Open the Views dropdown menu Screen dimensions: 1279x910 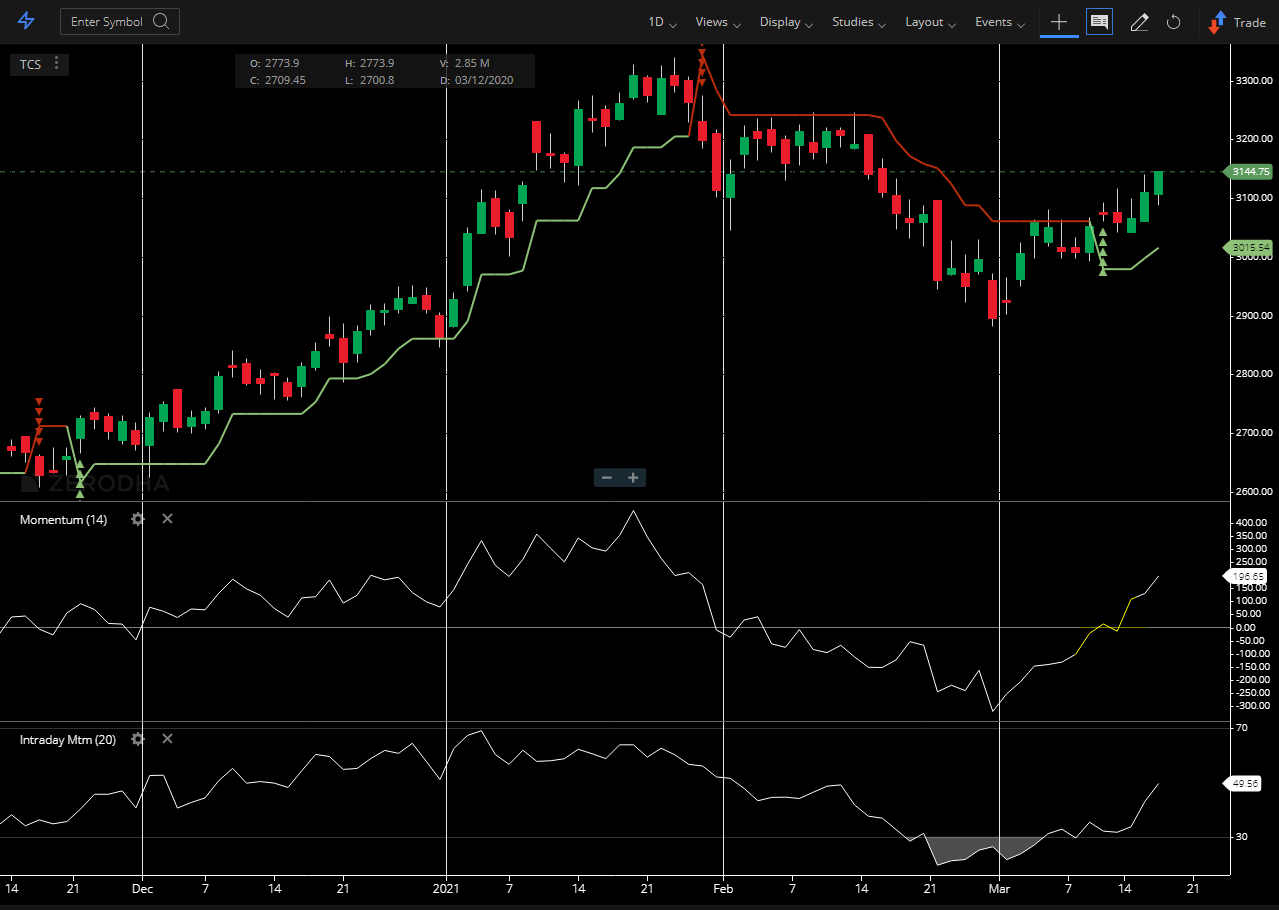pos(718,22)
